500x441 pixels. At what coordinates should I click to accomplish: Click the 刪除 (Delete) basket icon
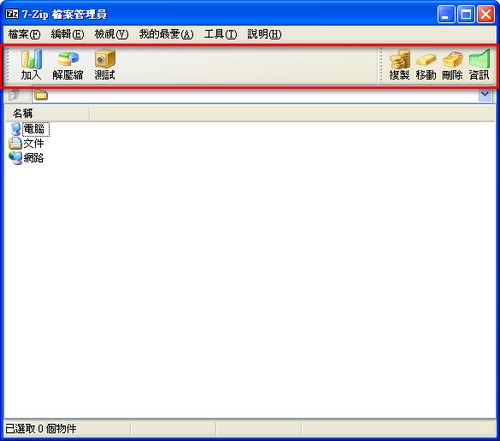[x=453, y=59]
